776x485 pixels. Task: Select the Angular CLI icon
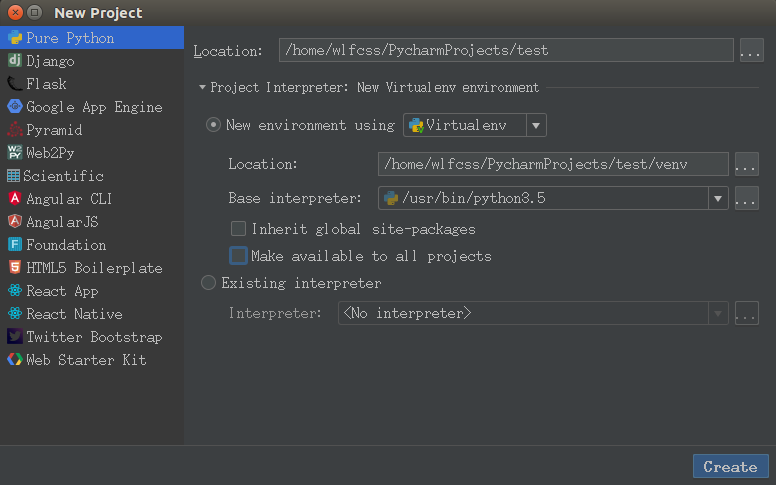(x=14, y=199)
